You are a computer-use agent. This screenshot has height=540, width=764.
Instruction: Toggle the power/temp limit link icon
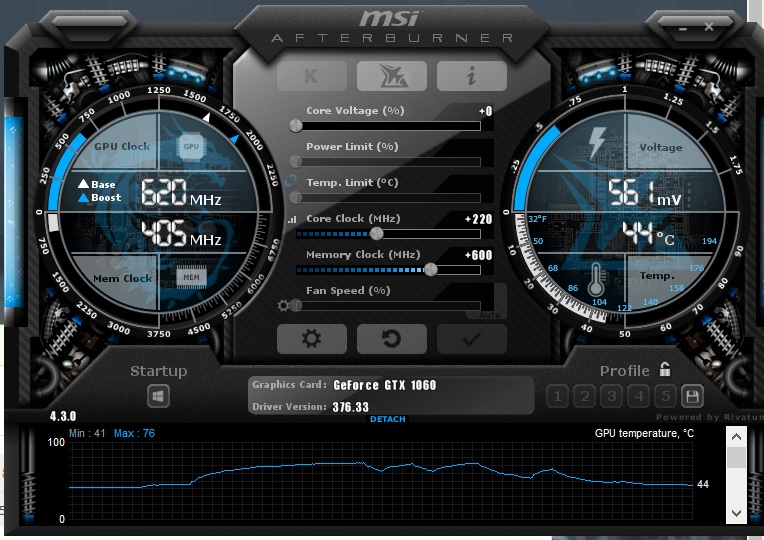pos(290,181)
